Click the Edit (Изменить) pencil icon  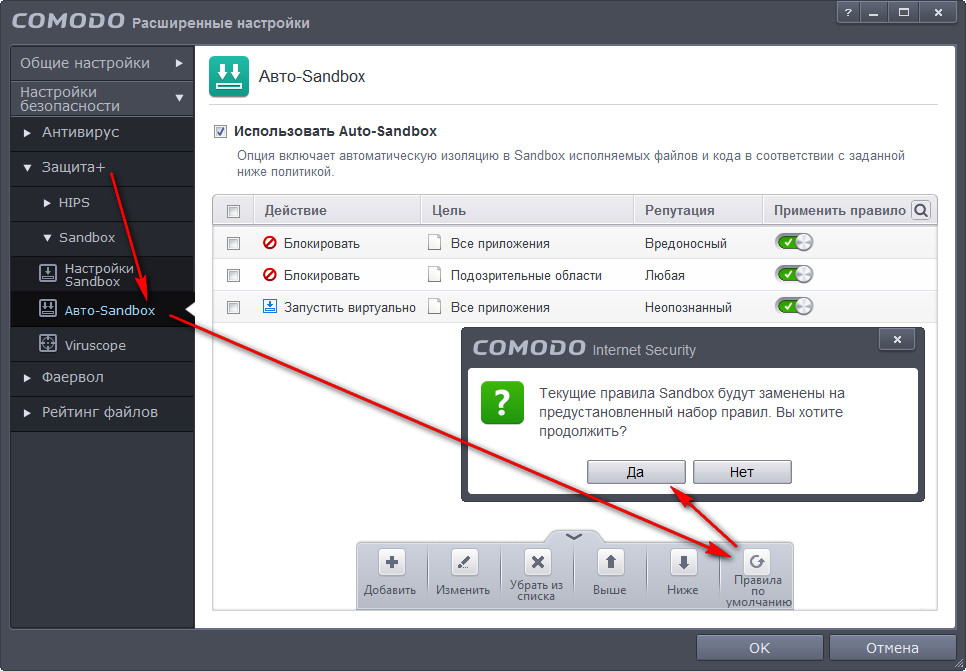(x=464, y=563)
